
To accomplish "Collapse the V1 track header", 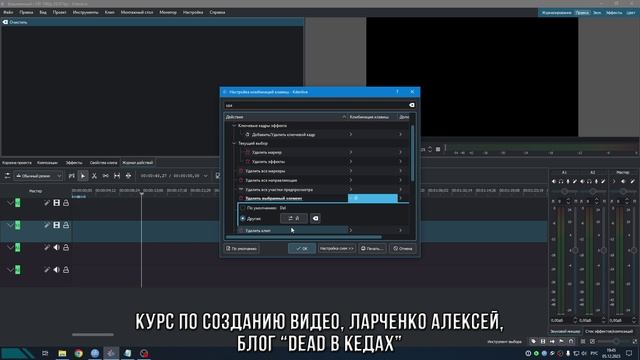I will pos(10,225).
